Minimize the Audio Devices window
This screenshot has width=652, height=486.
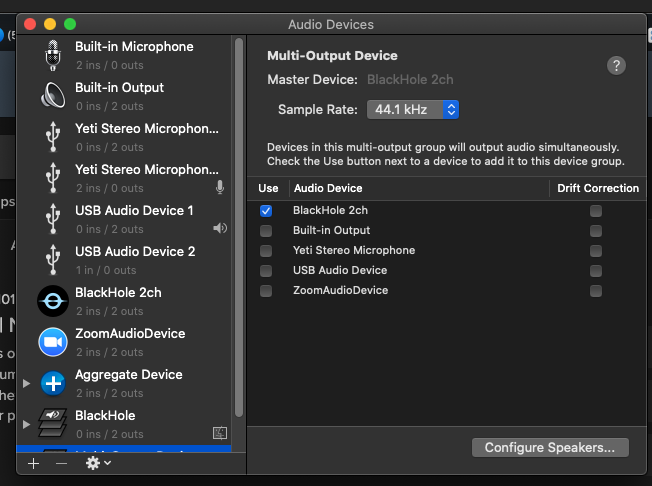point(50,24)
